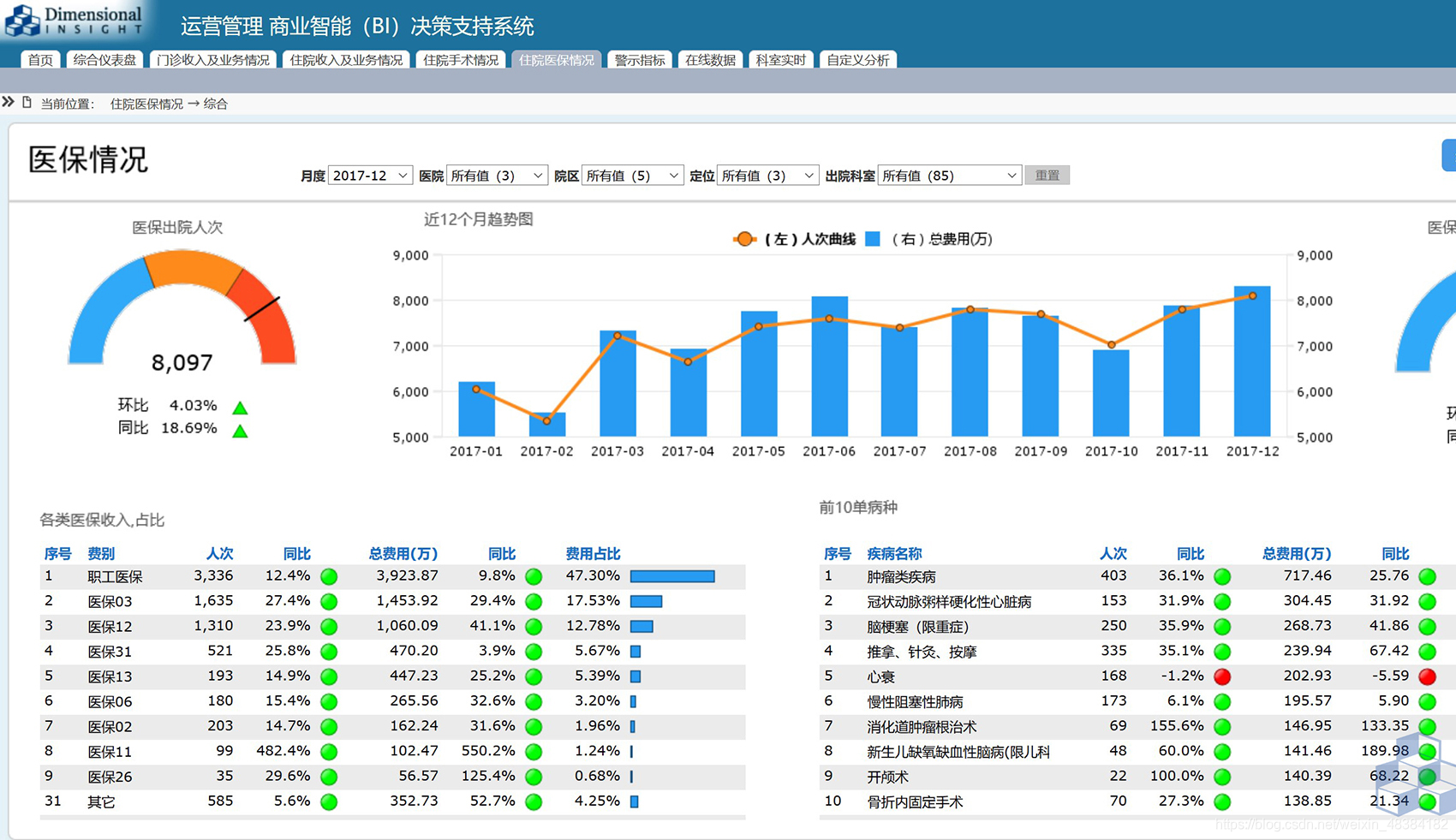Click the 住院医保情况 breadcrumb link
The height and width of the screenshot is (840, 1456).
pyautogui.click(x=146, y=104)
